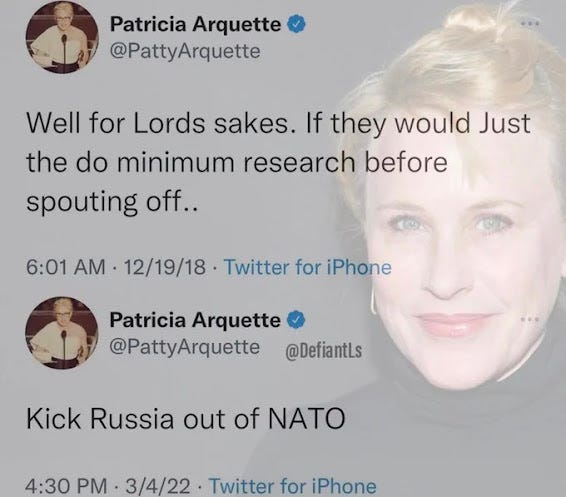Image resolution: width=566 pixels, height=497 pixels.
Task: Click the Patricia Arquette name on the top tweet
Action: [x=195, y=24]
